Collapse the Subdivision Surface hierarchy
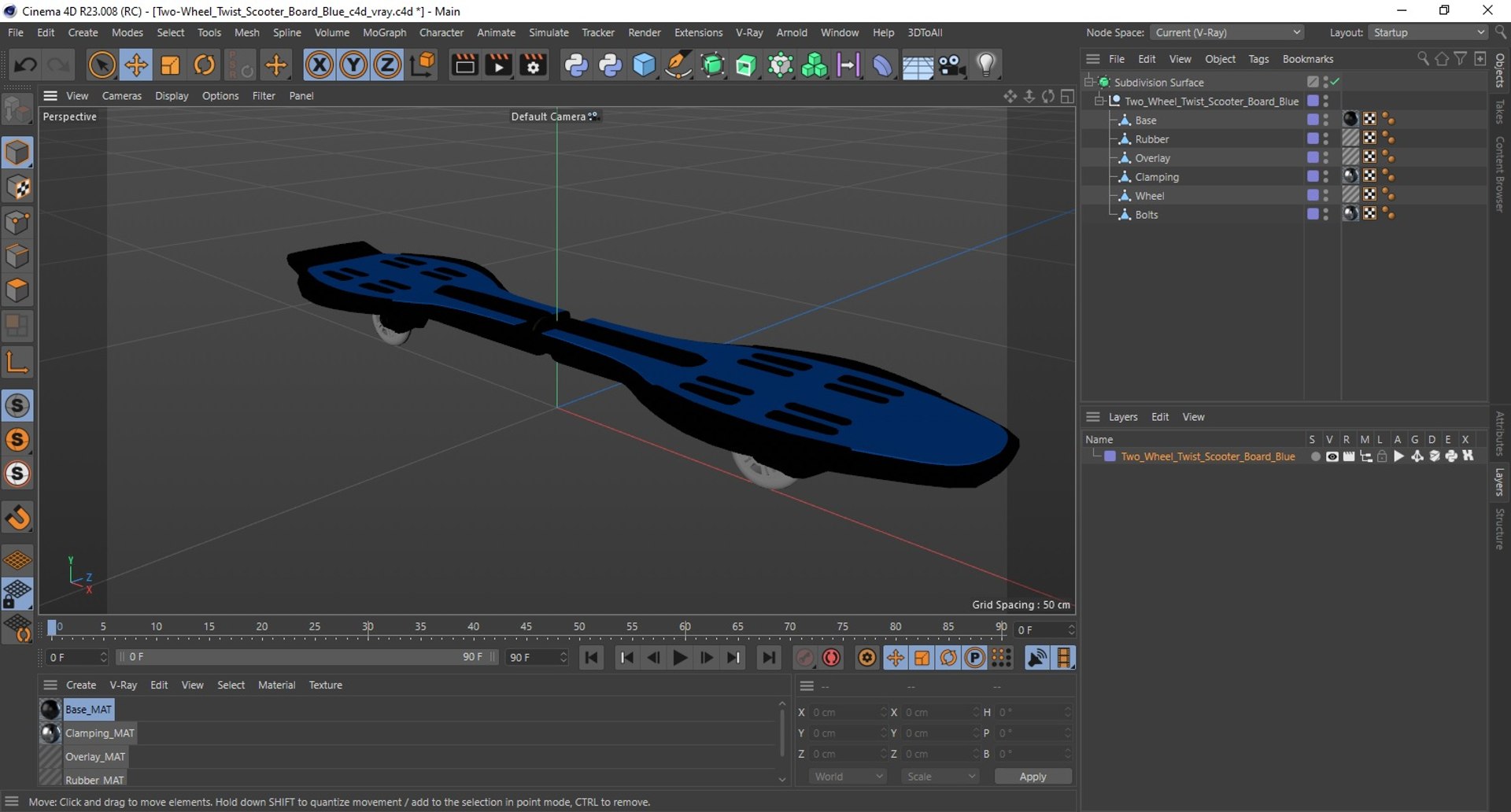Screen dimensions: 1511x812 [1088, 82]
